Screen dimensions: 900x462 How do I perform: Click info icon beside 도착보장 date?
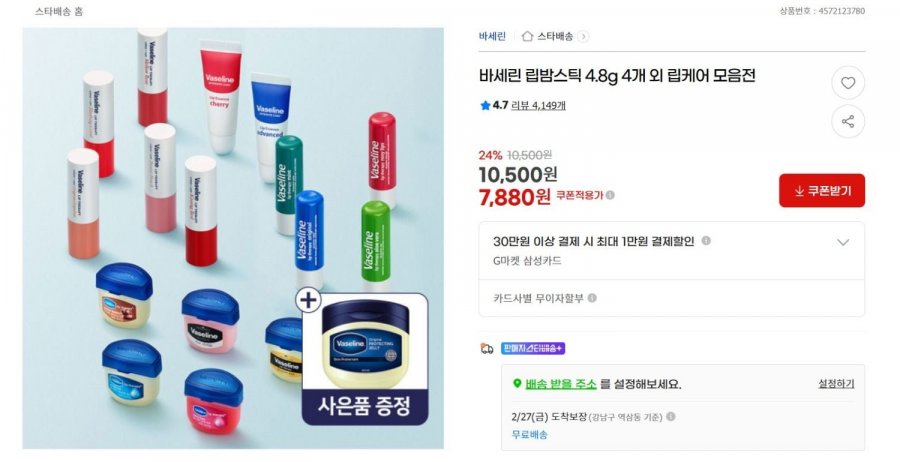coord(670,417)
